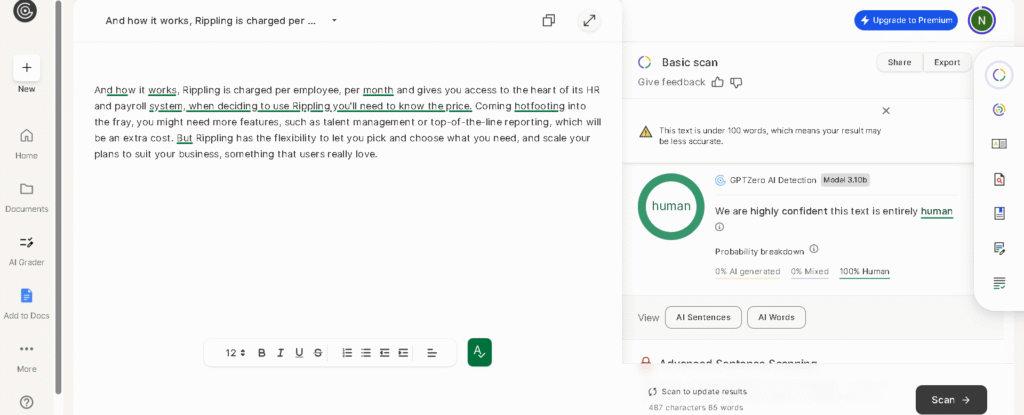The width and height of the screenshot is (1024, 415).
Task: Click the green spell check button
Action: click(x=479, y=352)
